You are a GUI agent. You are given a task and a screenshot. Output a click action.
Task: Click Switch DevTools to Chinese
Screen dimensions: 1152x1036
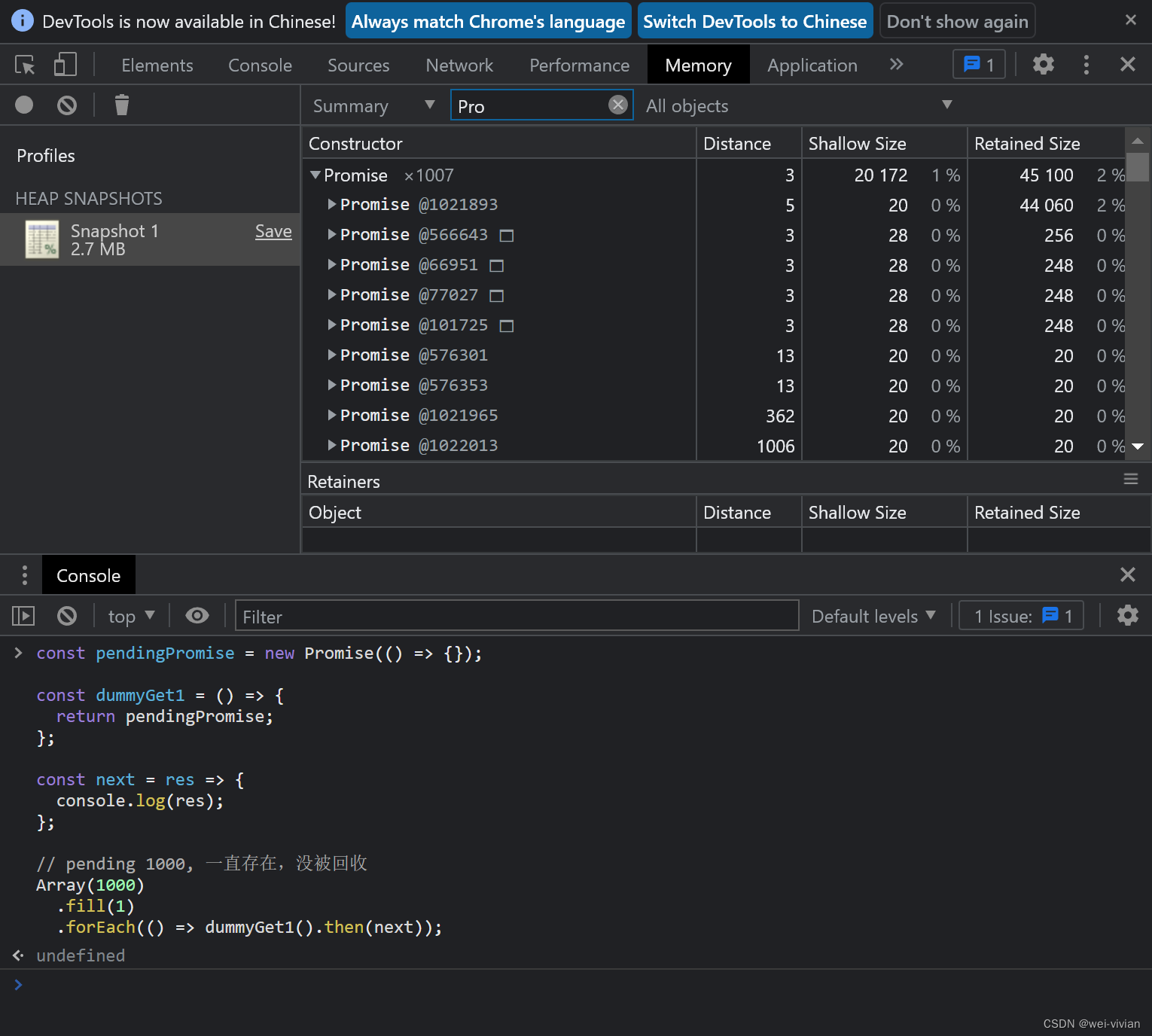[754, 21]
